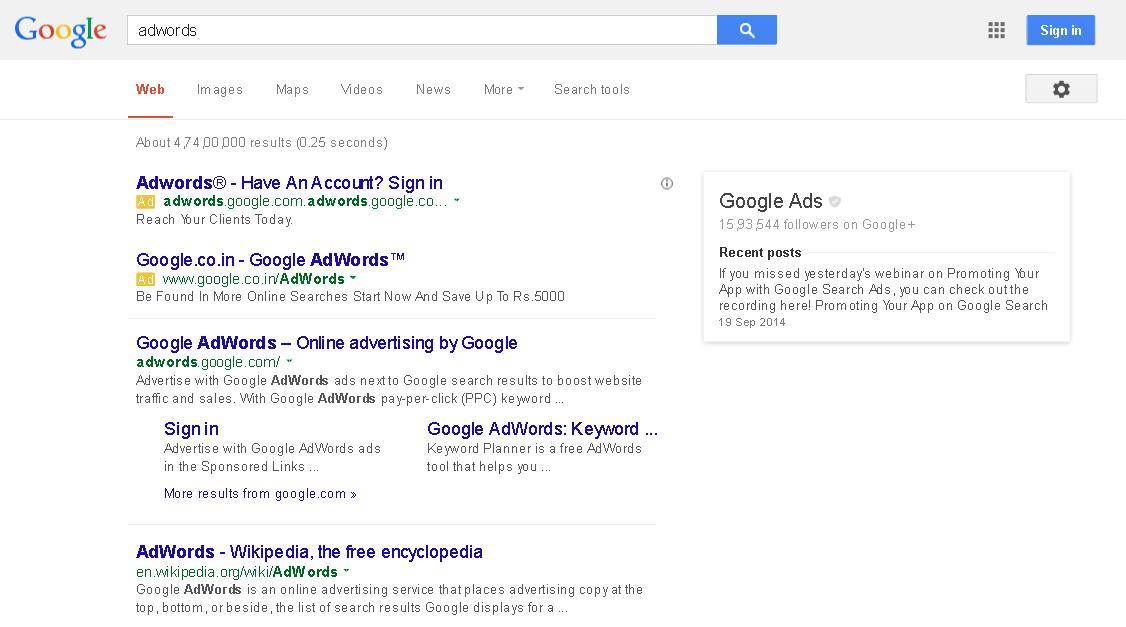Click the blue search magnifier button
The height and width of the screenshot is (627, 1126).
coord(746,30)
